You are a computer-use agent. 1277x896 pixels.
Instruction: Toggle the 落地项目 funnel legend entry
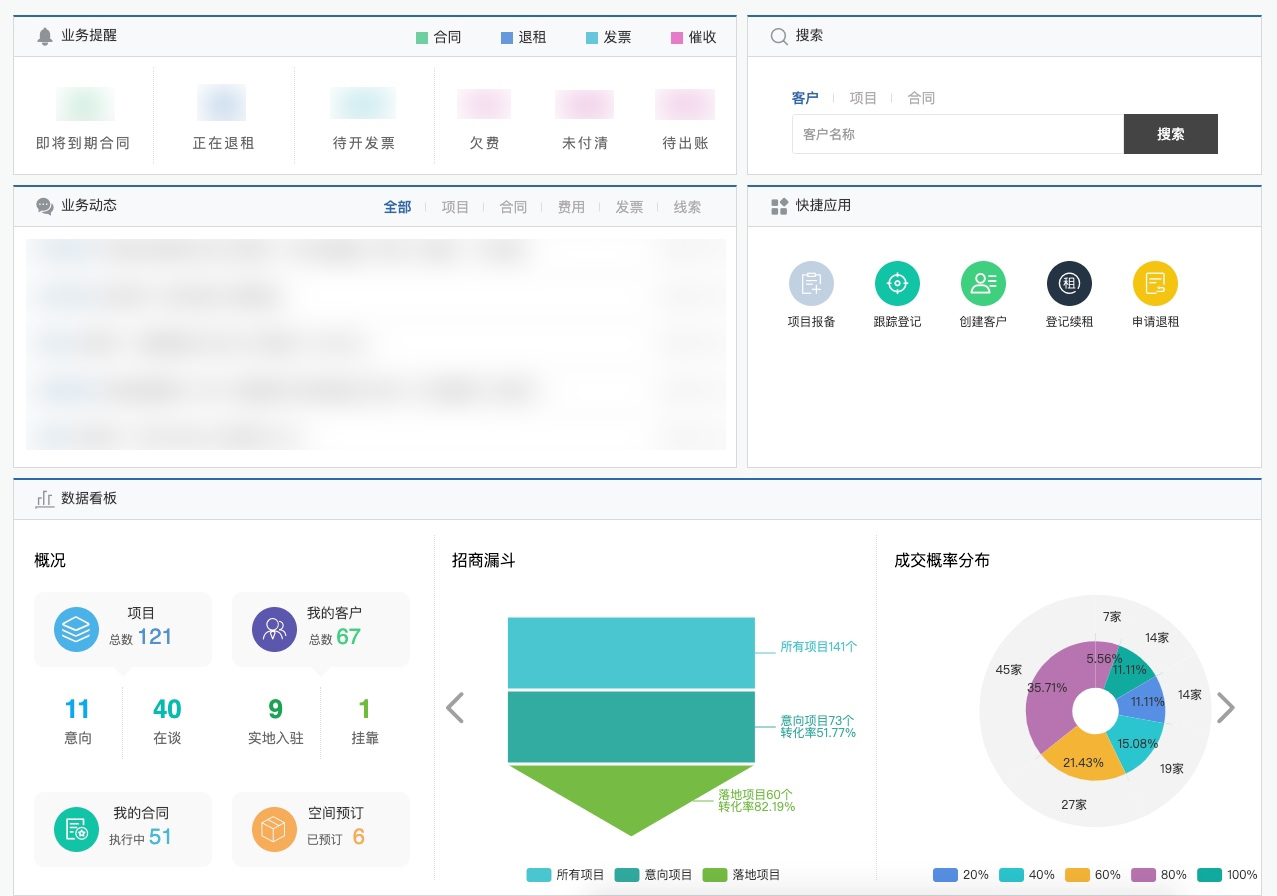742,875
